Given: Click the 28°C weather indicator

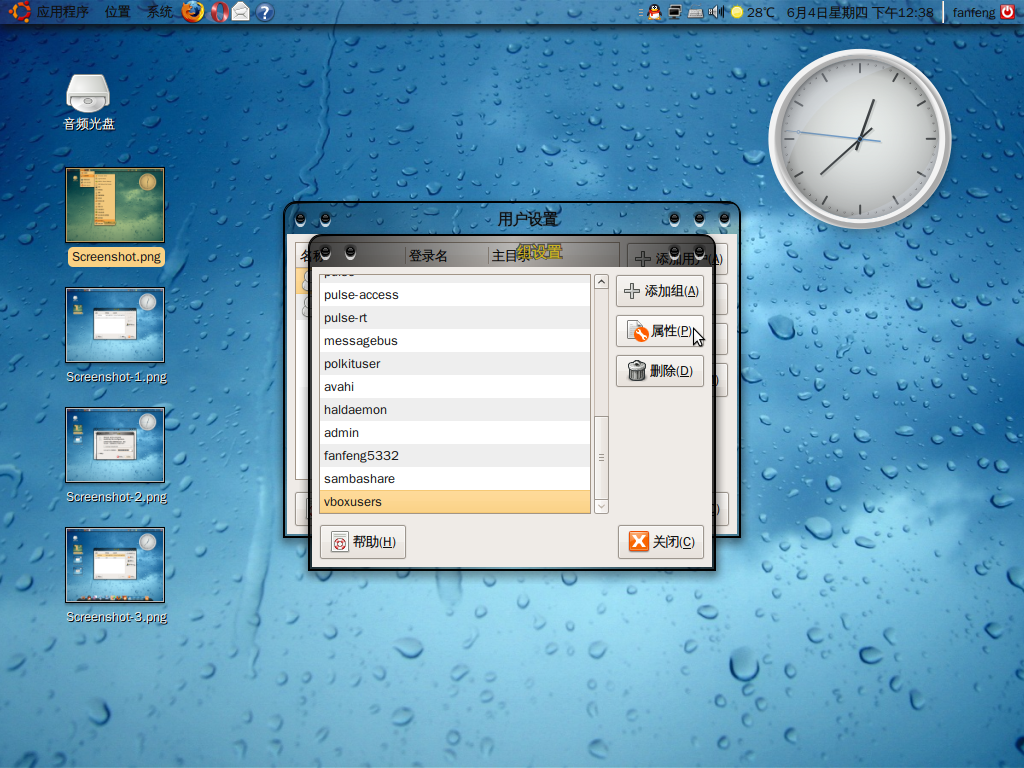Looking at the screenshot, I should (753, 12).
